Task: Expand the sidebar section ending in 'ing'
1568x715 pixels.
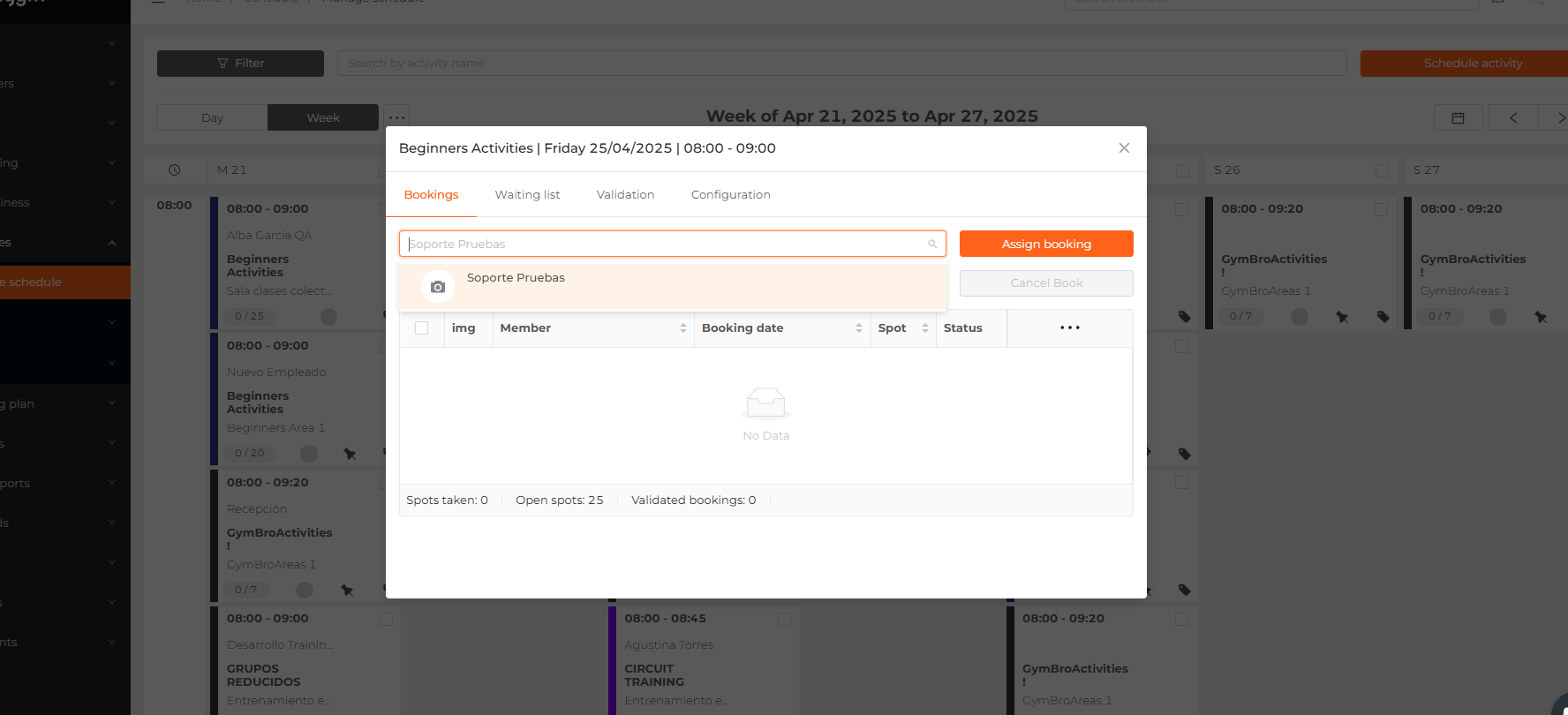Action: click(x=111, y=163)
